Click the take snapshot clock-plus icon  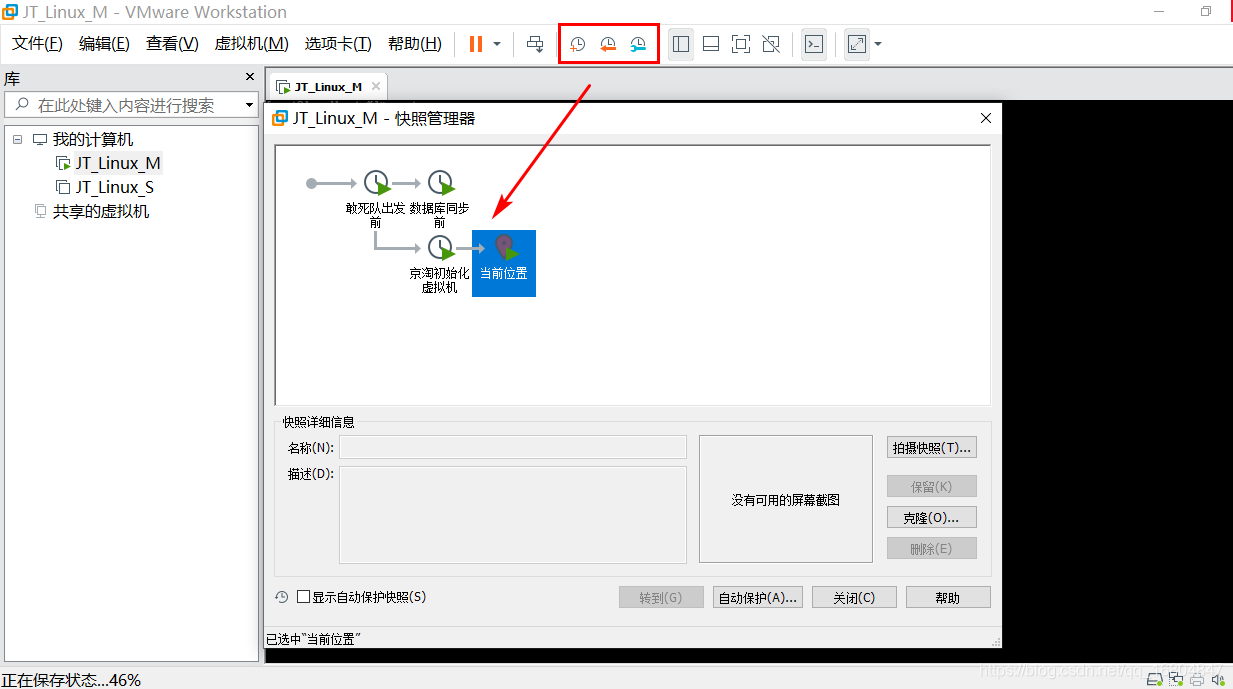coord(578,44)
